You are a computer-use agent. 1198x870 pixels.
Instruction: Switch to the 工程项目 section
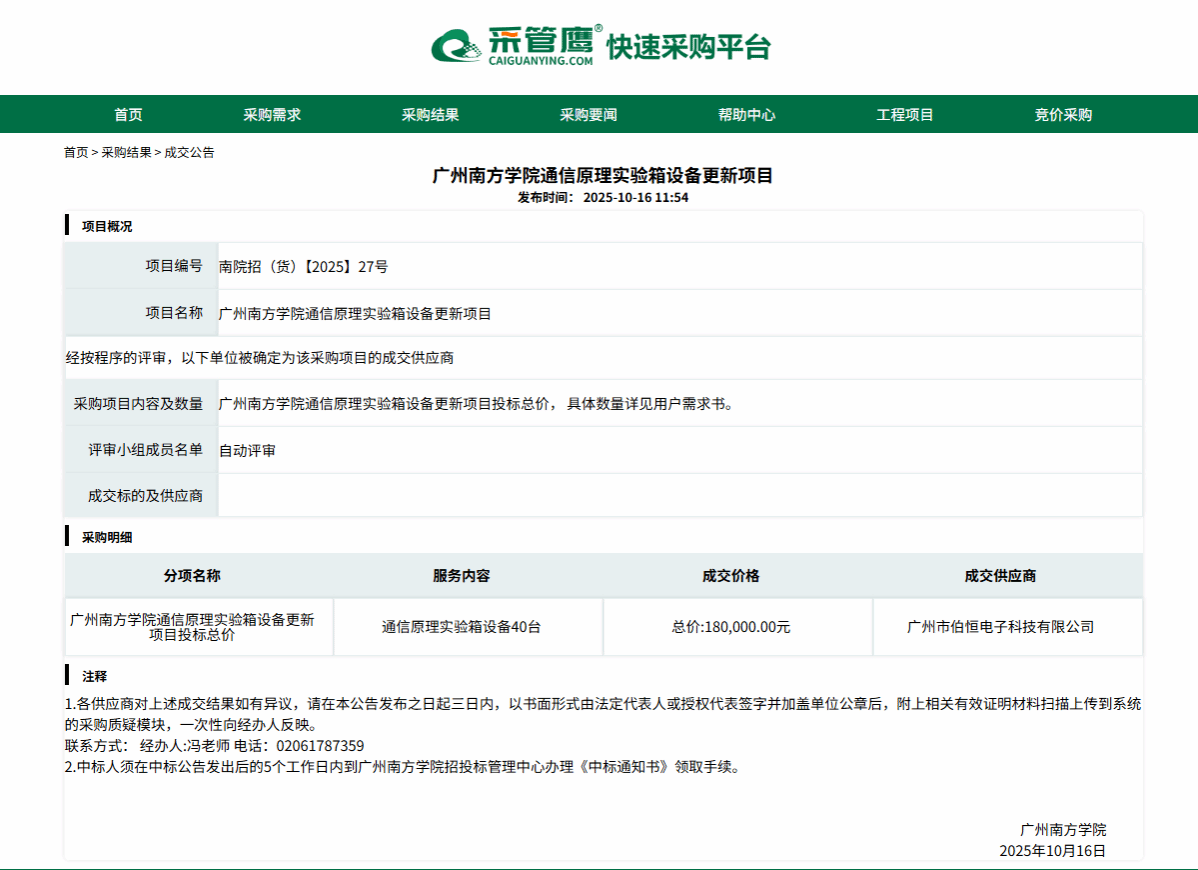point(905,115)
